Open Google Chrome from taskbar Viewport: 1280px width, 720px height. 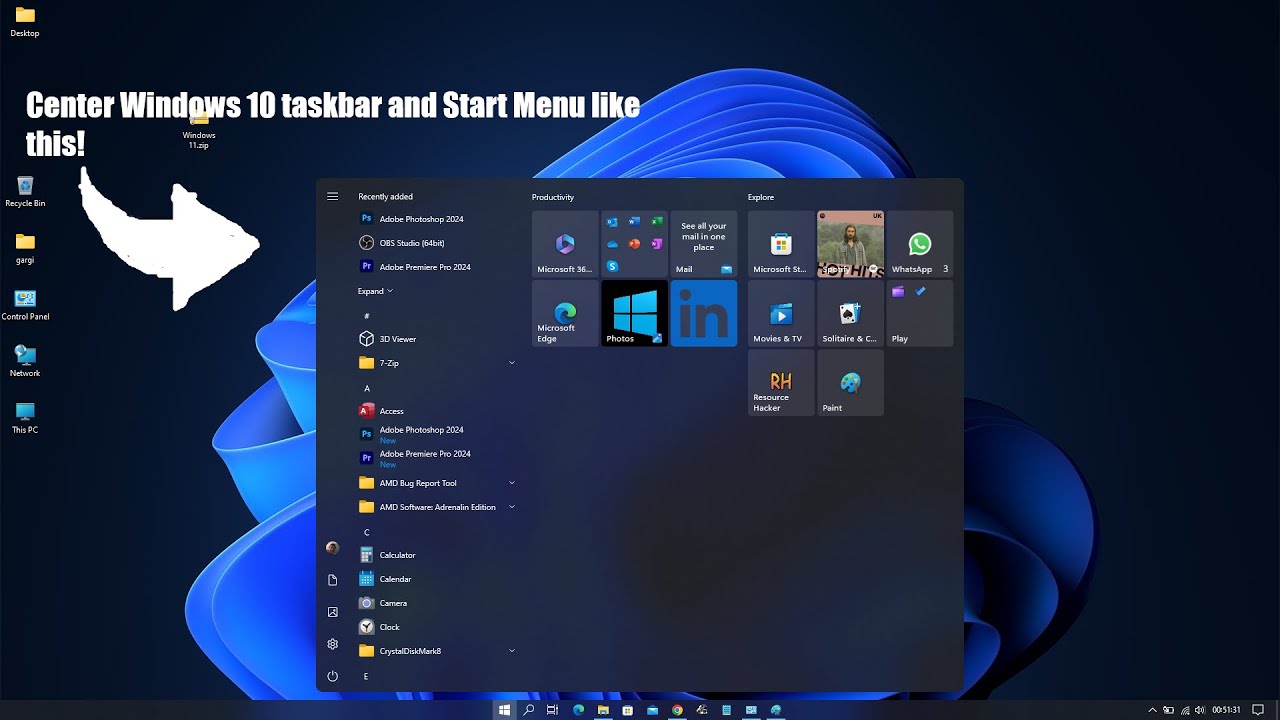[x=677, y=710]
